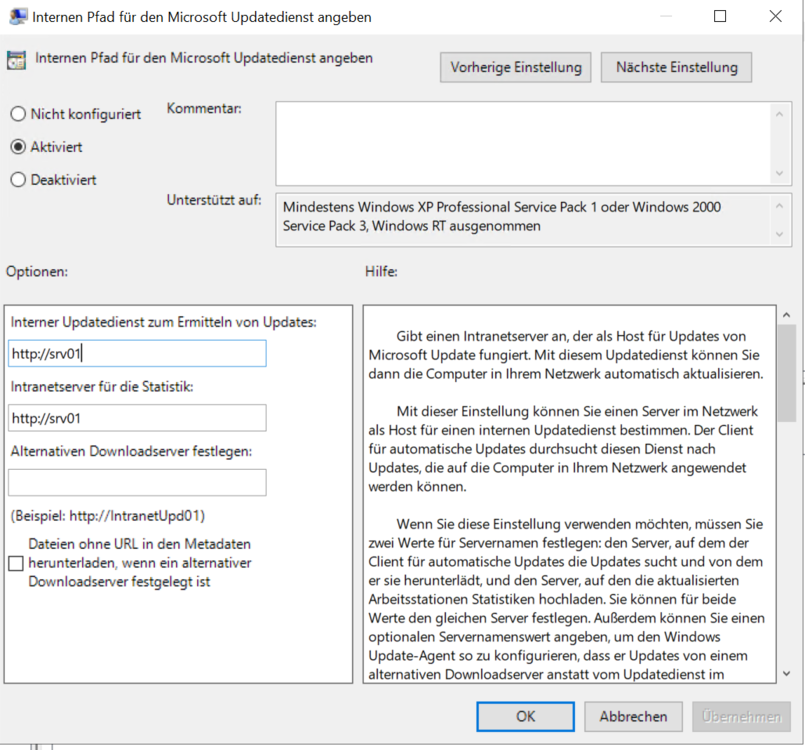Click the 'Unterstützt auf' box scroll down arrow
Image resolution: width=805 pixels, height=750 pixels.
pyautogui.click(x=779, y=234)
